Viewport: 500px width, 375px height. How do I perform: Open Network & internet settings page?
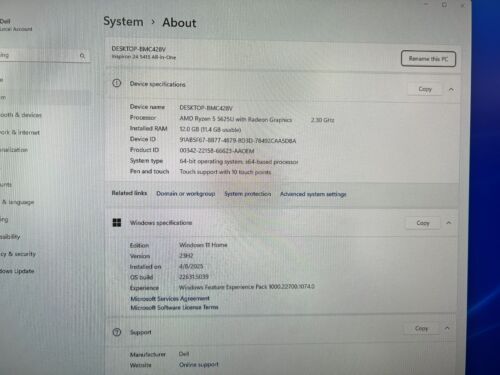19,132
